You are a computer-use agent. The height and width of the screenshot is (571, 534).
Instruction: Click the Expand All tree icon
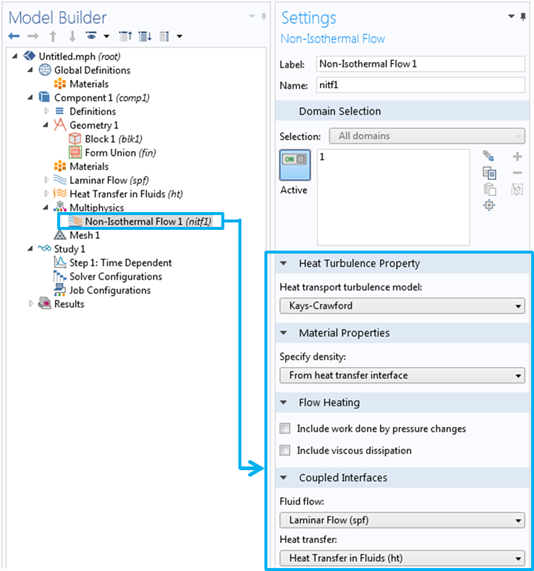click(x=145, y=36)
